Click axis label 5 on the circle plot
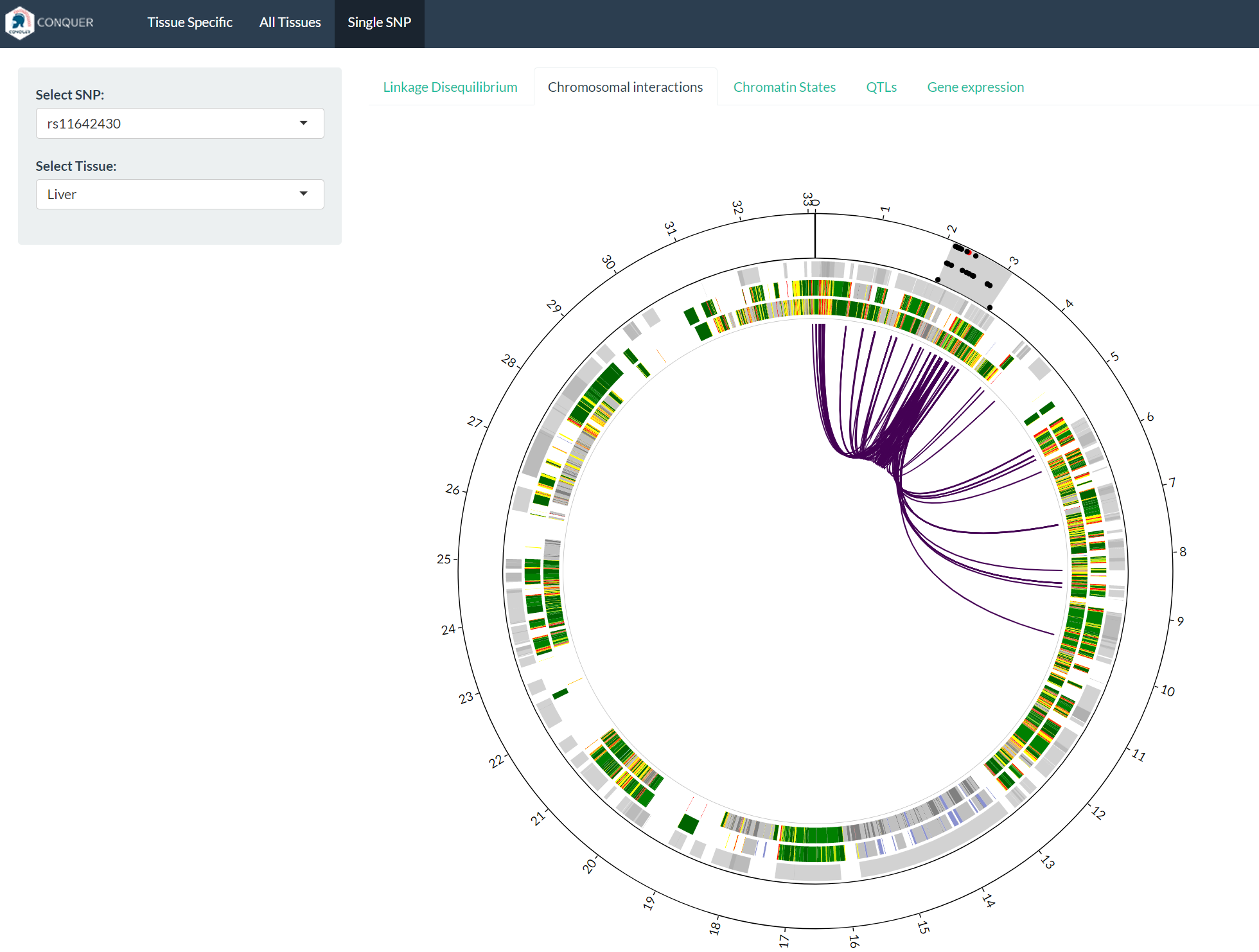The image size is (1259, 952). pyautogui.click(x=1114, y=357)
